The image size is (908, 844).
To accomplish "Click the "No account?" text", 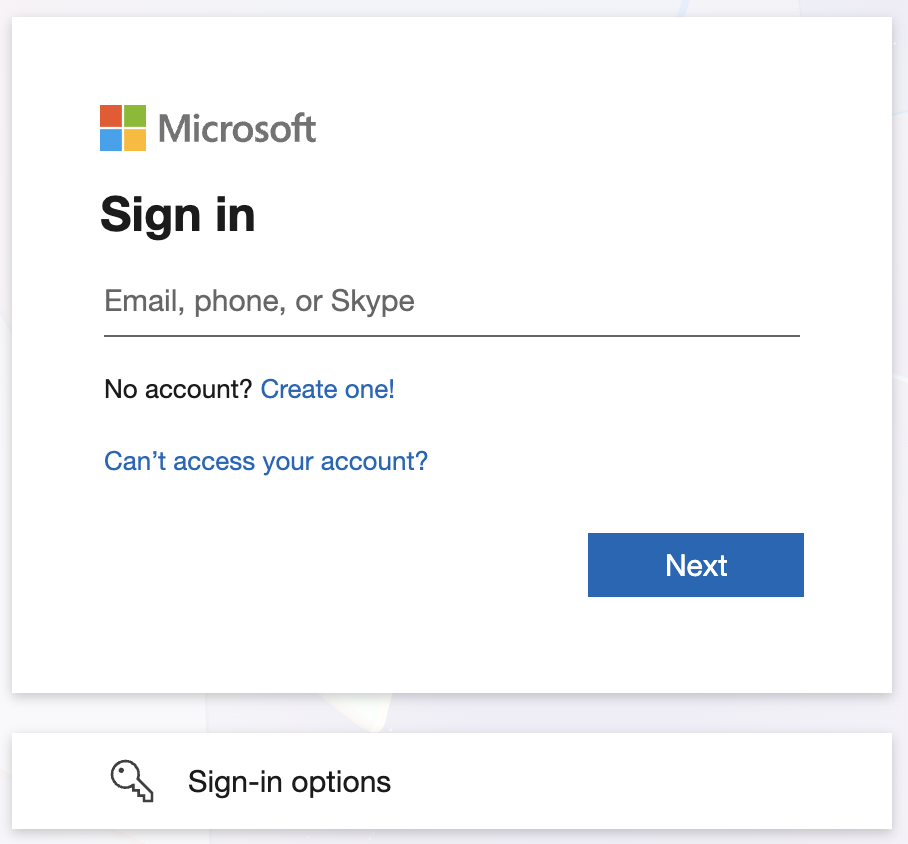I will click(178, 389).
